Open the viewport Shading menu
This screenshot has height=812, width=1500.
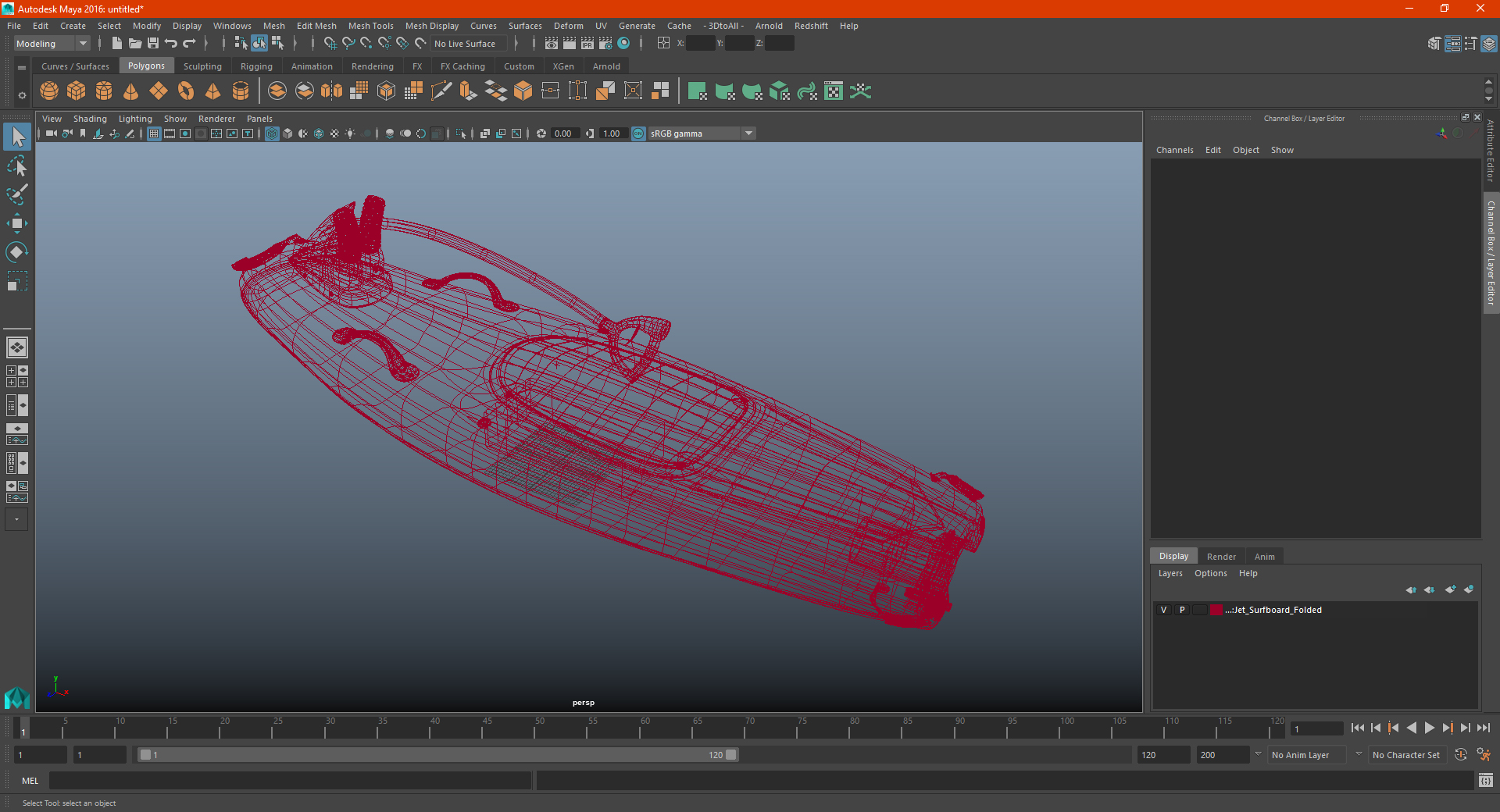coord(90,119)
